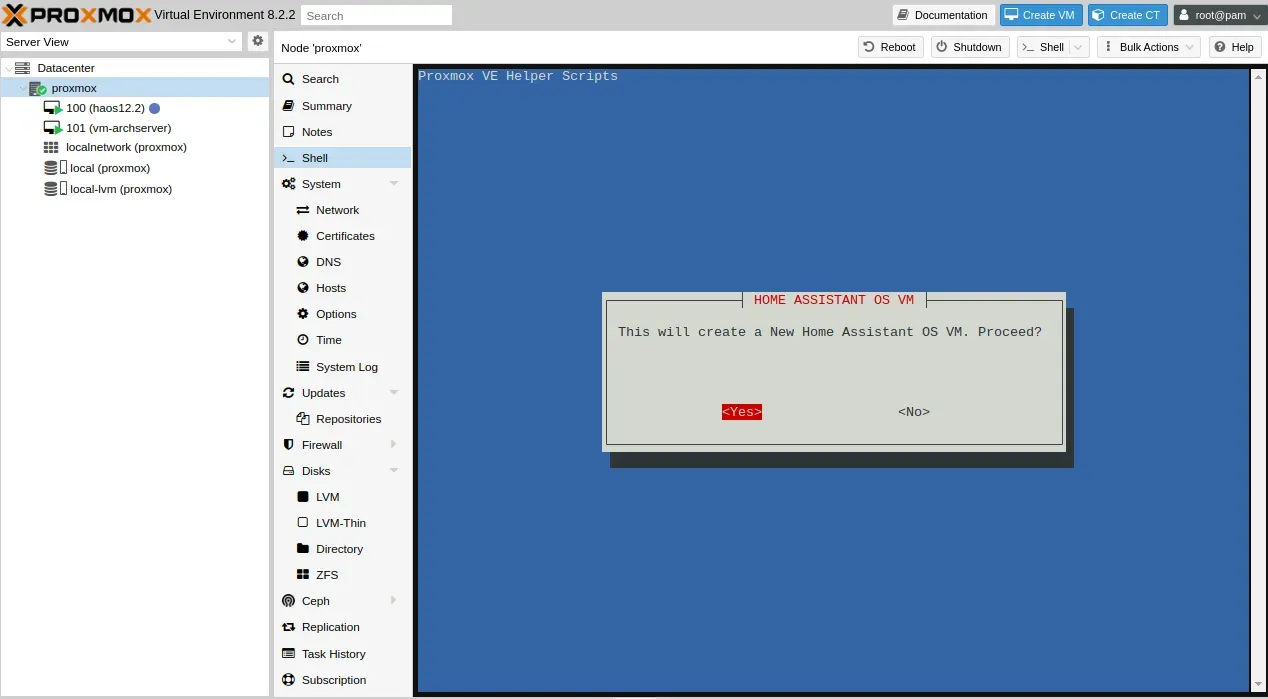The image size is (1268, 699).
Task: Expand the Ceph section arrow
Action: [394, 601]
